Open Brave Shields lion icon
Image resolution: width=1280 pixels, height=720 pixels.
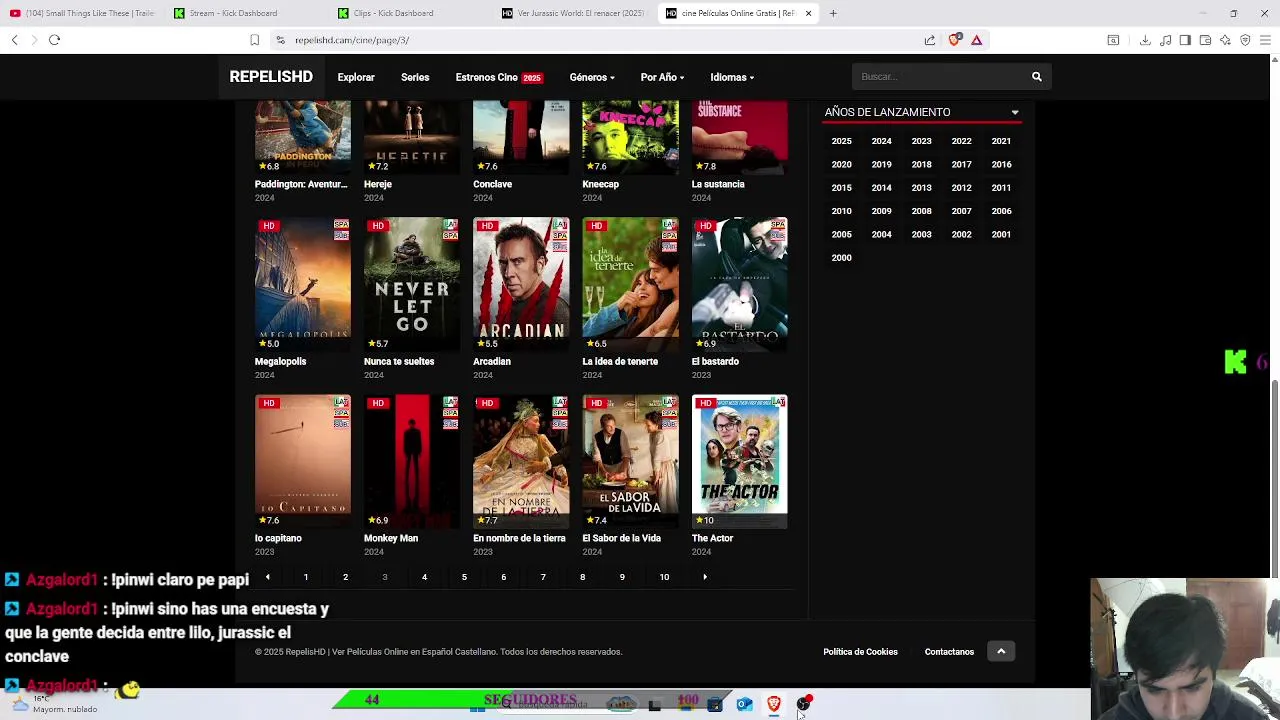954,40
